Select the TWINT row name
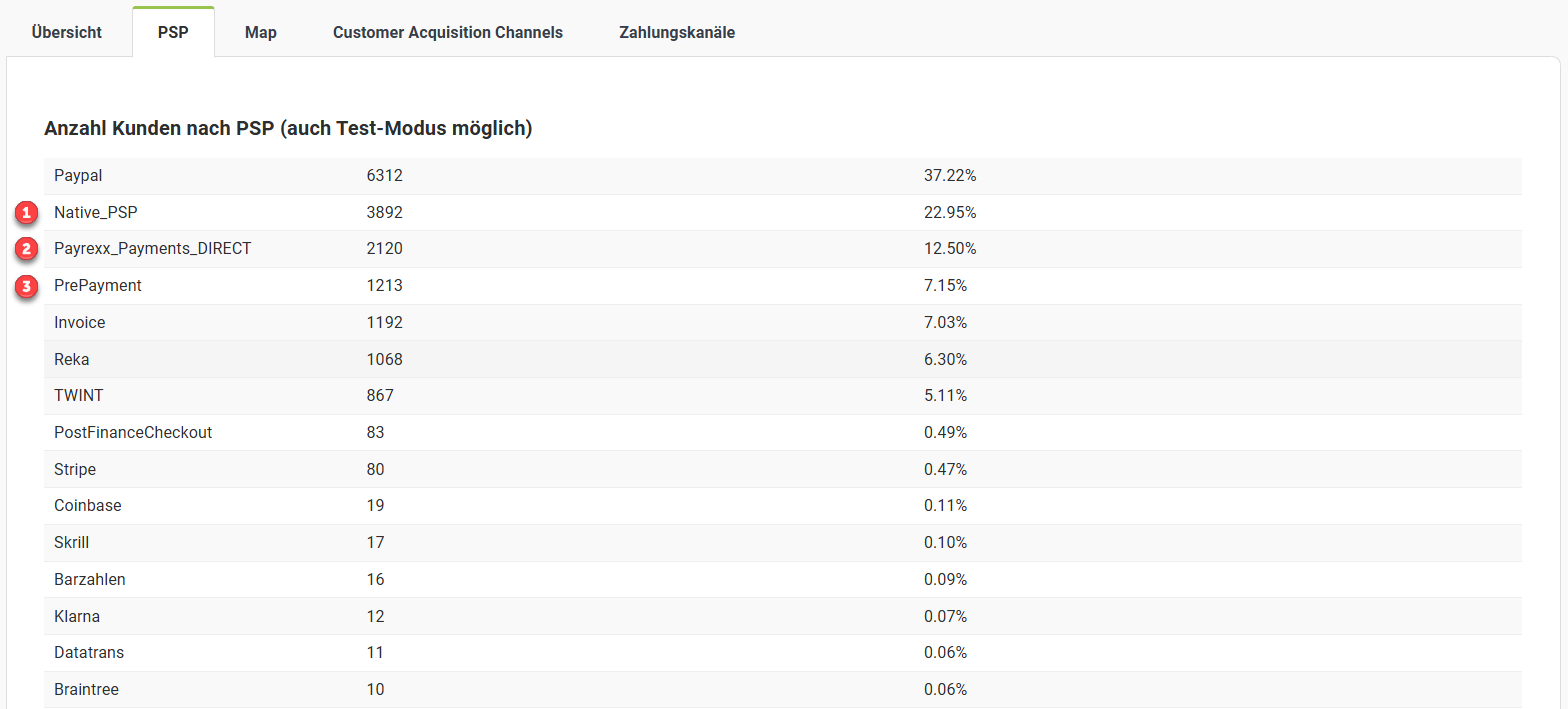This screenshot has width=1568, height=709. pos(79,395)
